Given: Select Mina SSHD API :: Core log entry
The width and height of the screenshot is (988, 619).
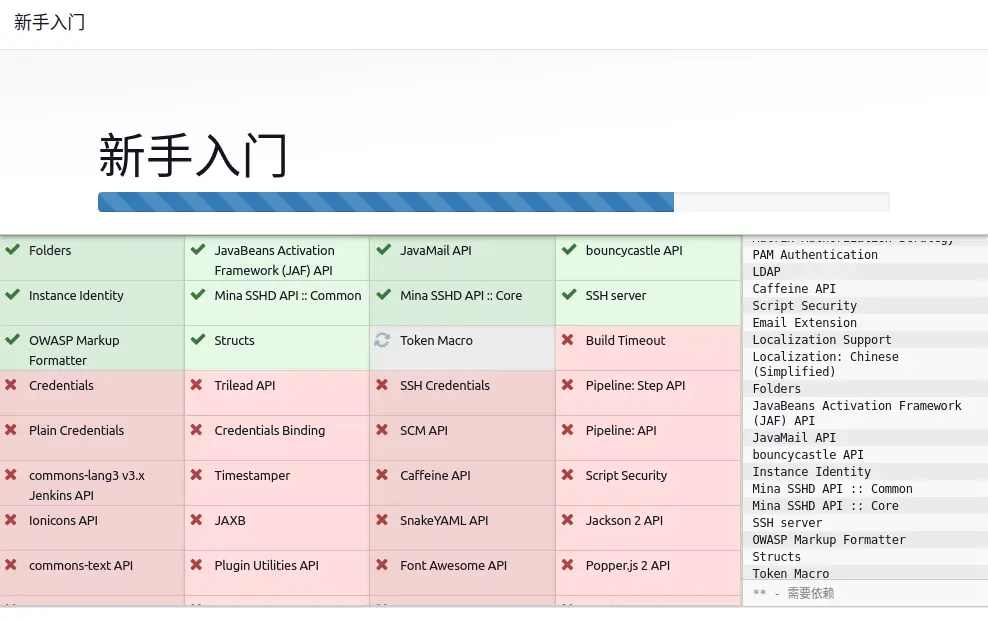Looking at the screenshot, I should click(825, 506).
